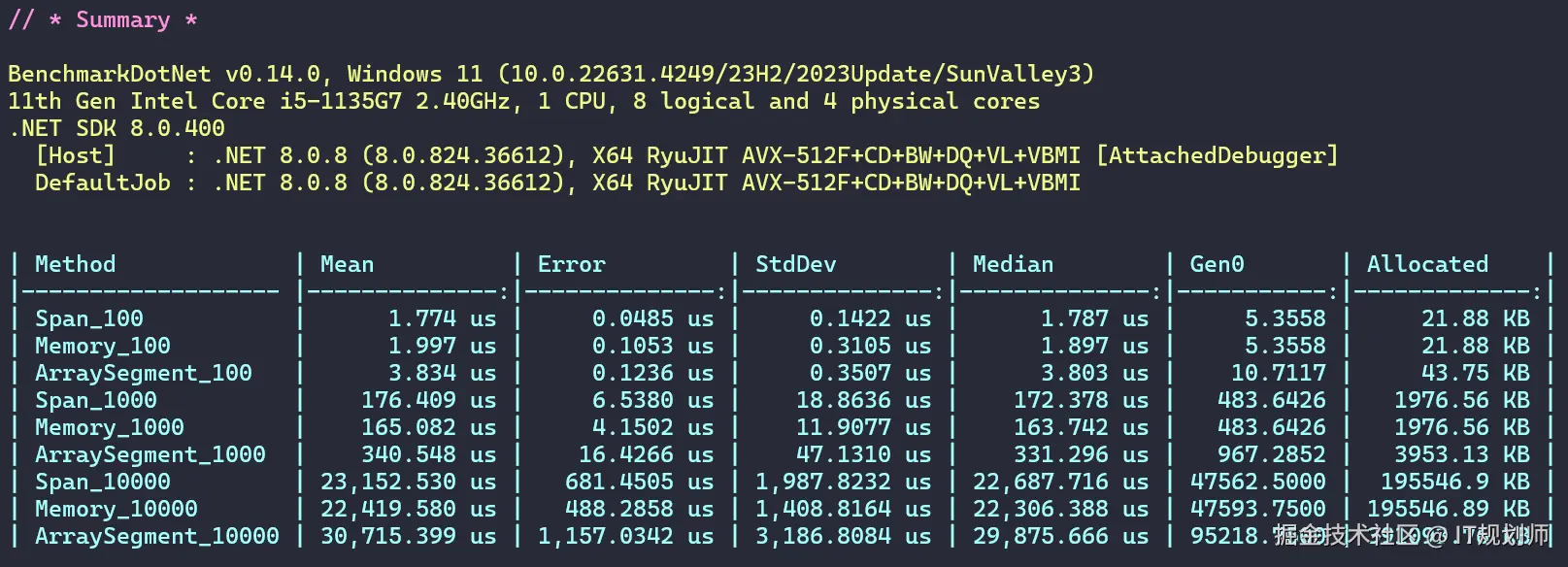Select the Memory_100 method name
Viewport: 1568px width, 567px height.
[103, 346]
